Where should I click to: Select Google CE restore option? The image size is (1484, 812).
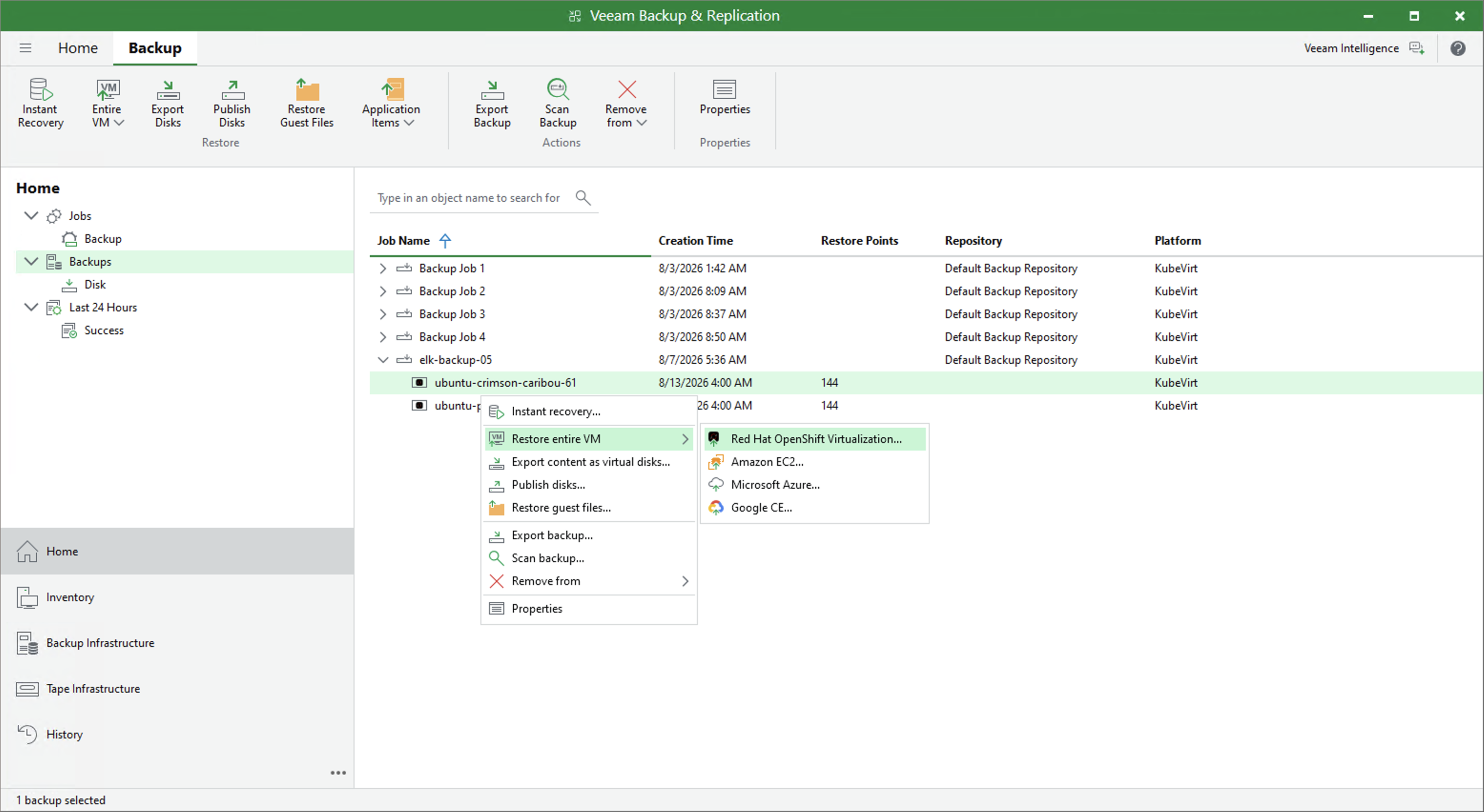click(x=814, y=507)
